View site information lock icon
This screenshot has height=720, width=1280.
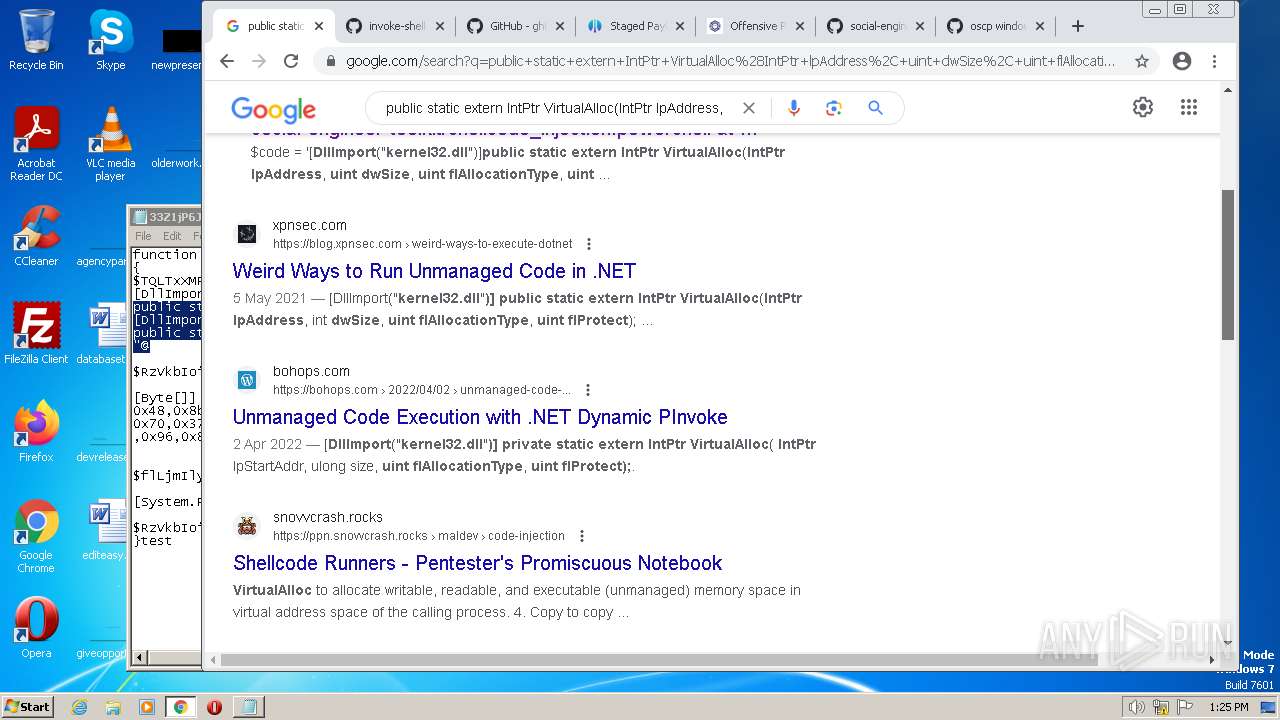pyautogui.click(x=330, y=61)
